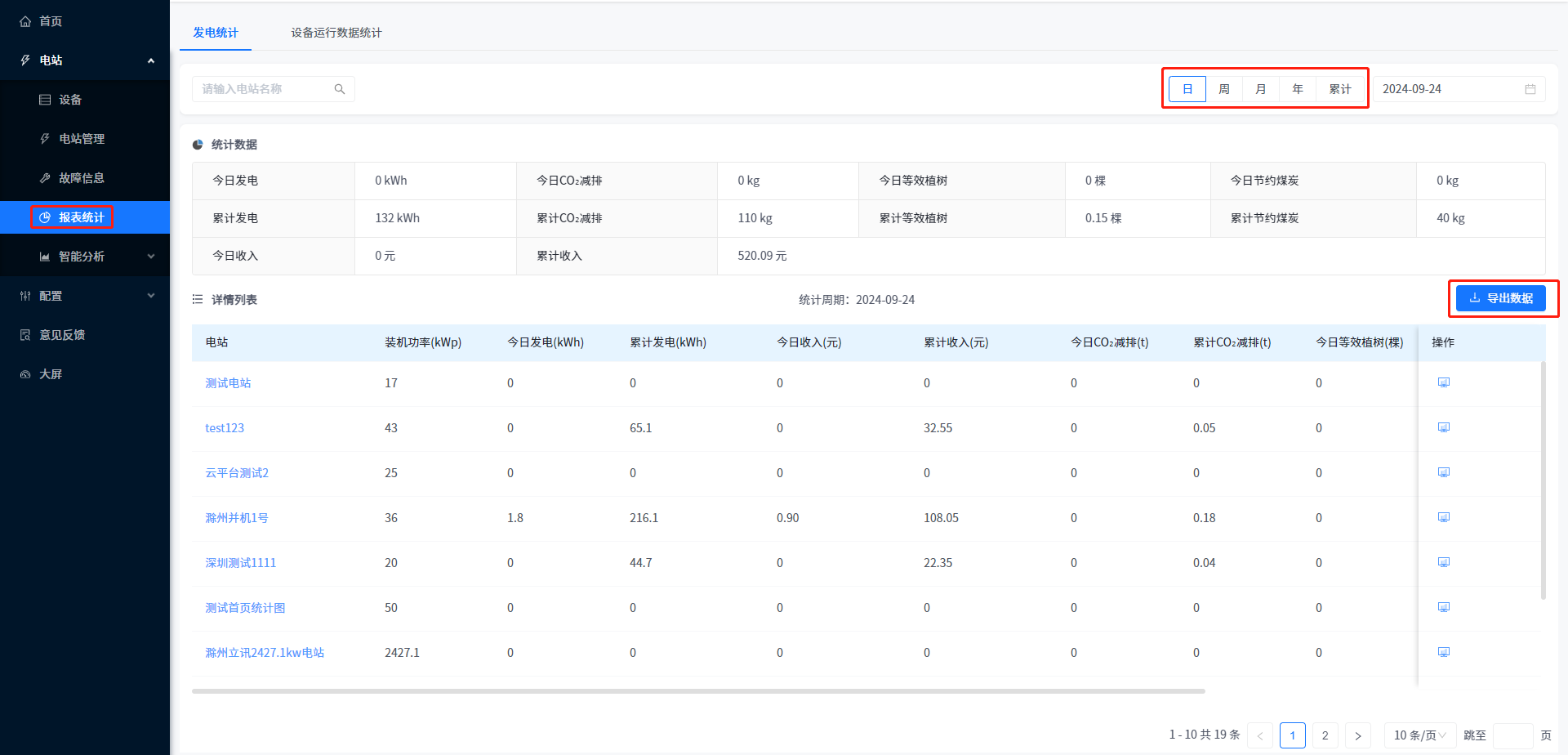Open the calendar icon in the date picker

pos(1530,89)
